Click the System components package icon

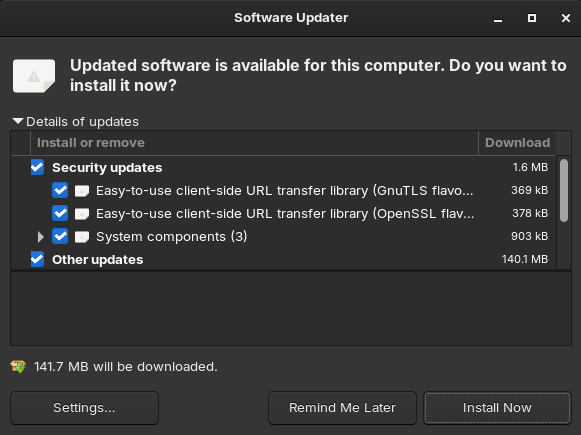pyautogui.click(x=82, y=237)
